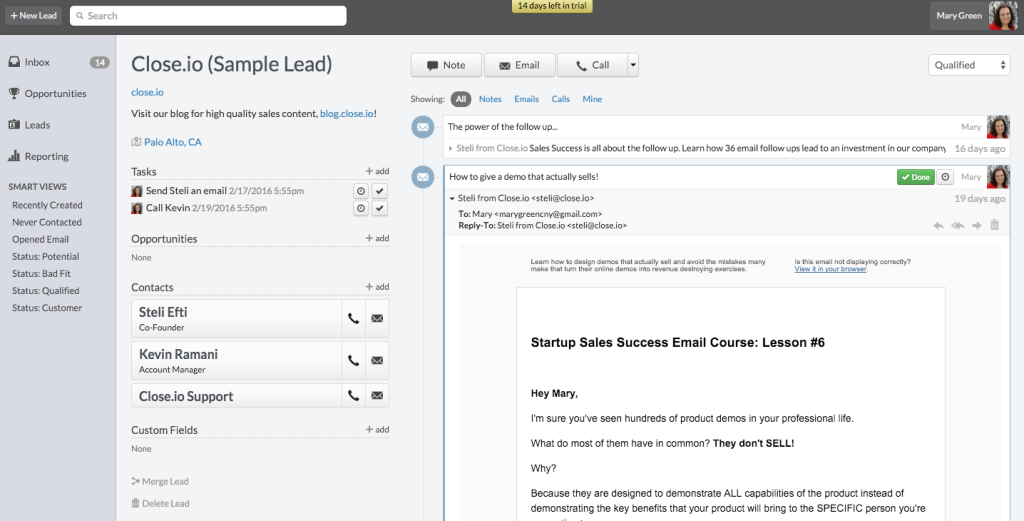This screenshot has height=521, width=1024.
Task: Open the Qualified status dropdown
Action: 969,65
